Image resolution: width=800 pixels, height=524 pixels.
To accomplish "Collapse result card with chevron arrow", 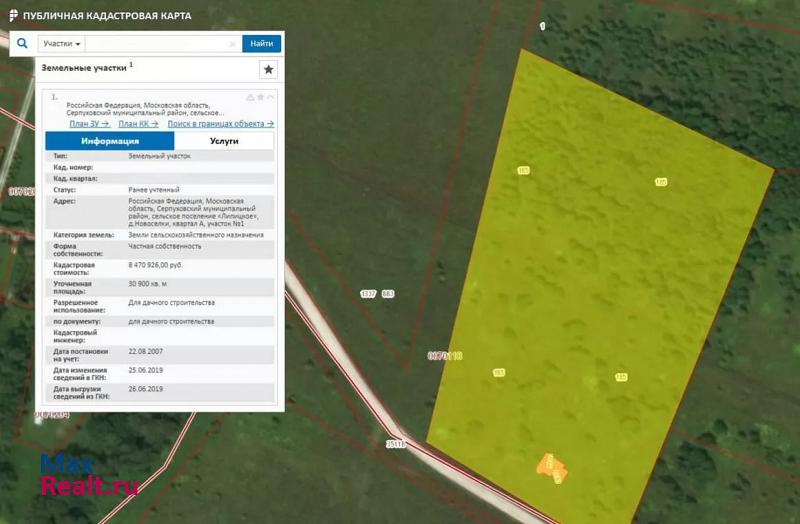I will (271, 97).
